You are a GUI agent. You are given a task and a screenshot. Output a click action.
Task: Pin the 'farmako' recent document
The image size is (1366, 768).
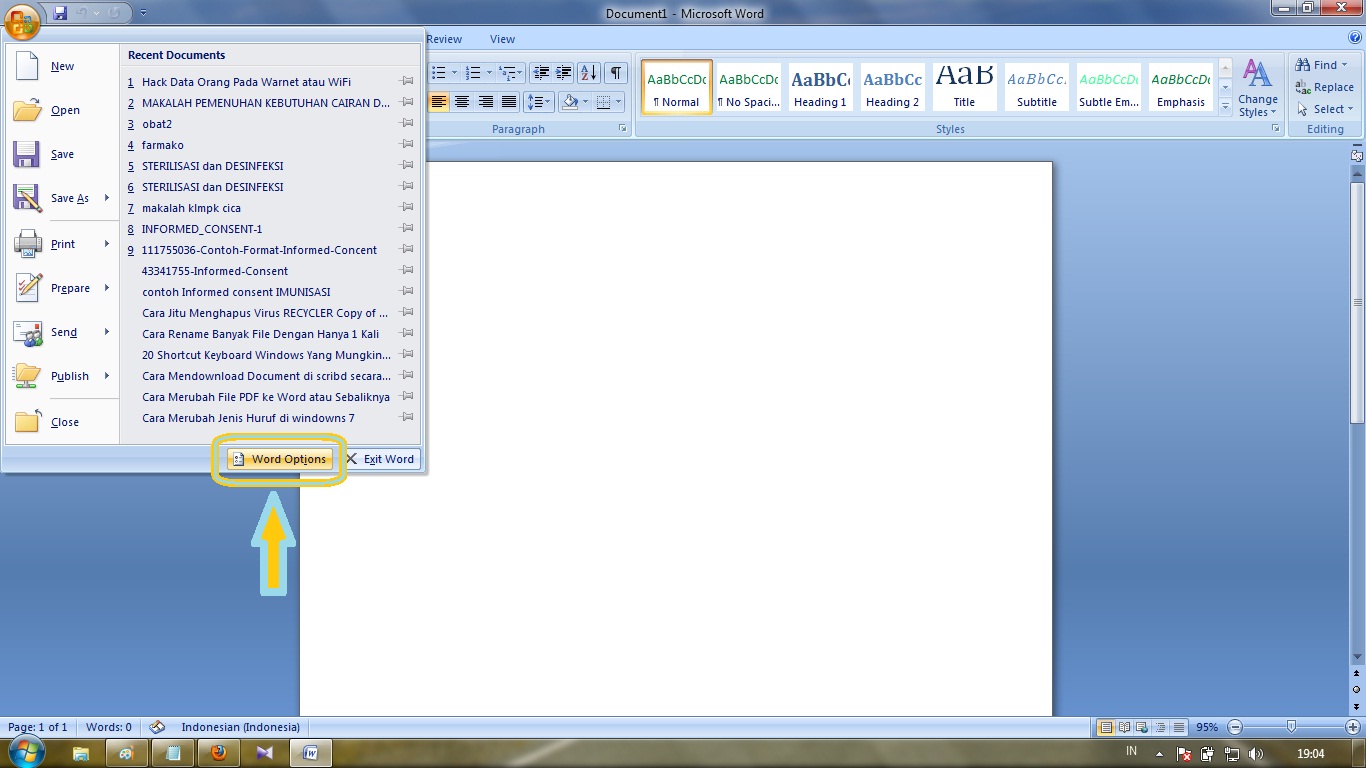coord(407,145)
